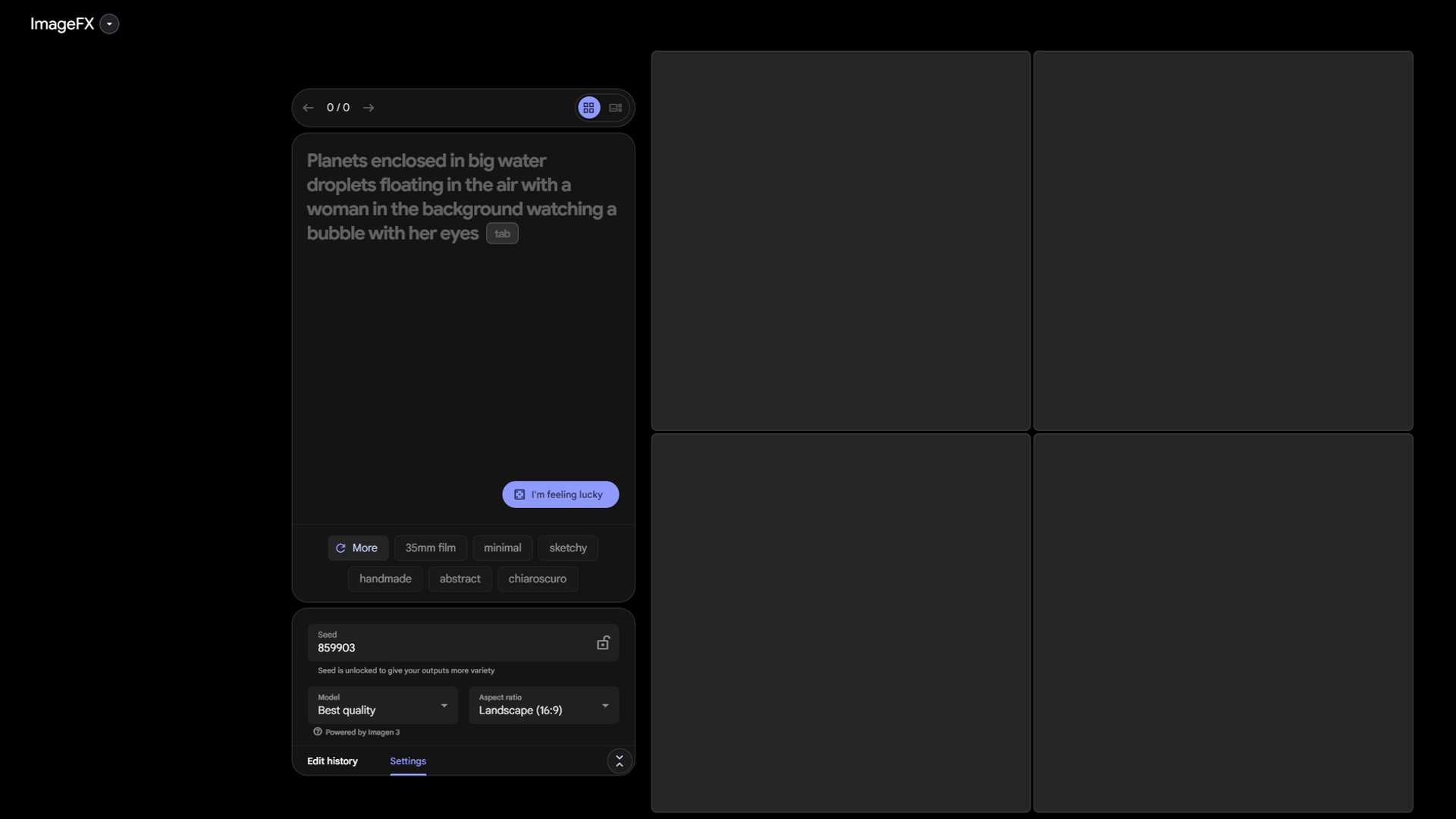Viewport: 1456px width, 819px height.
Task: Switch to the Edit history tab
Action: [x=332, y=761]
